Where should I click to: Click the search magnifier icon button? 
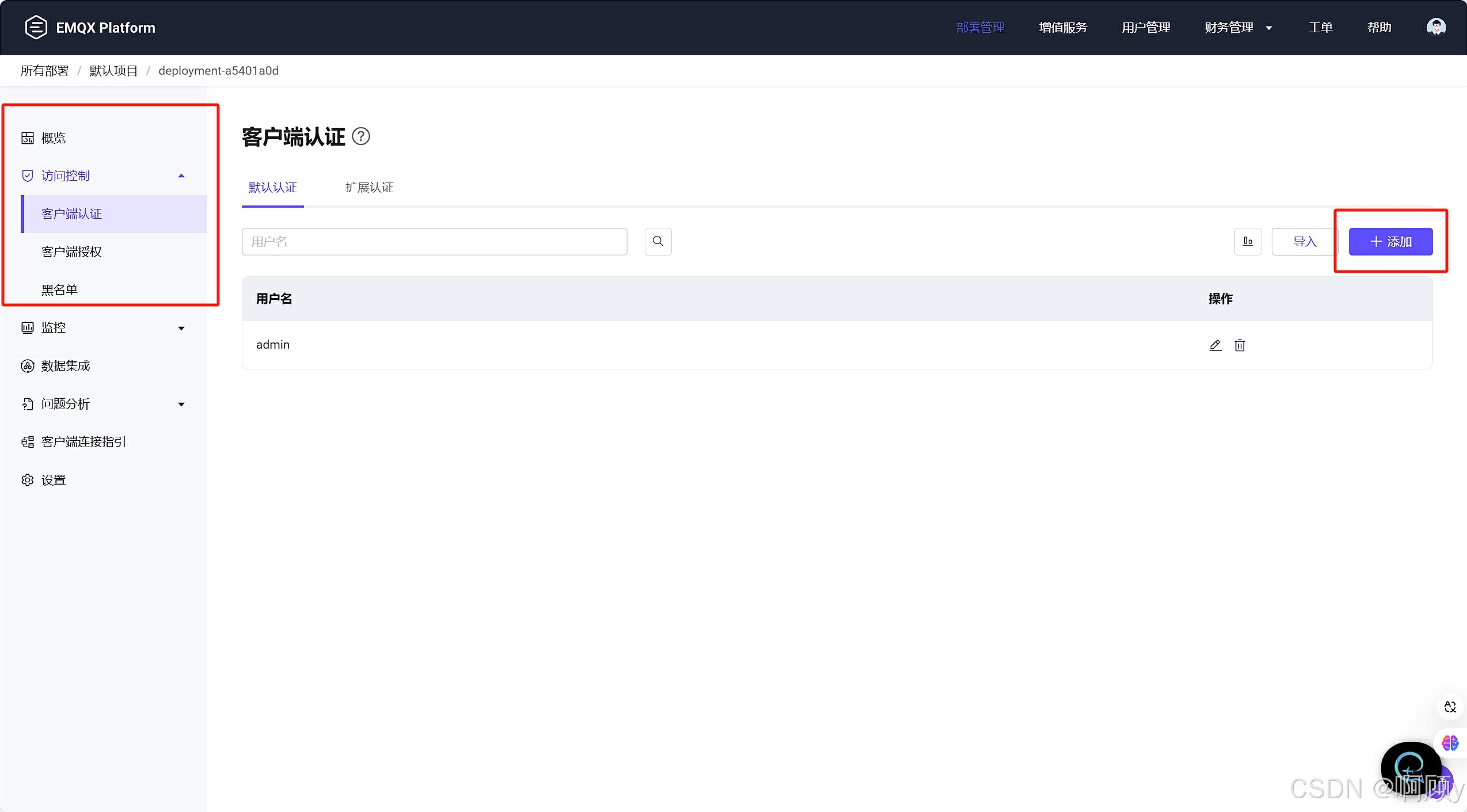click(658, 241)
